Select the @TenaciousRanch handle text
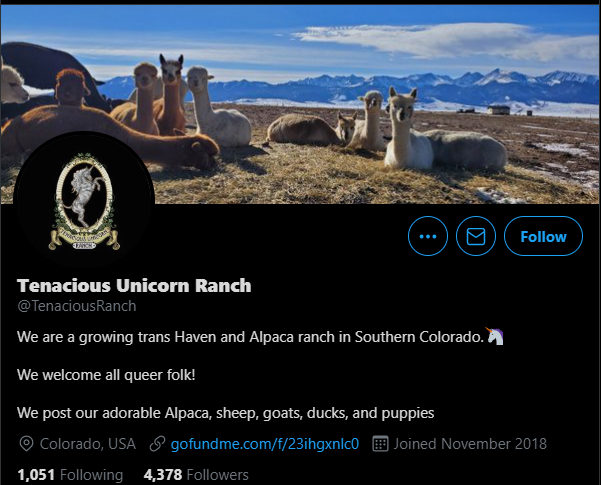 [77, 306]
